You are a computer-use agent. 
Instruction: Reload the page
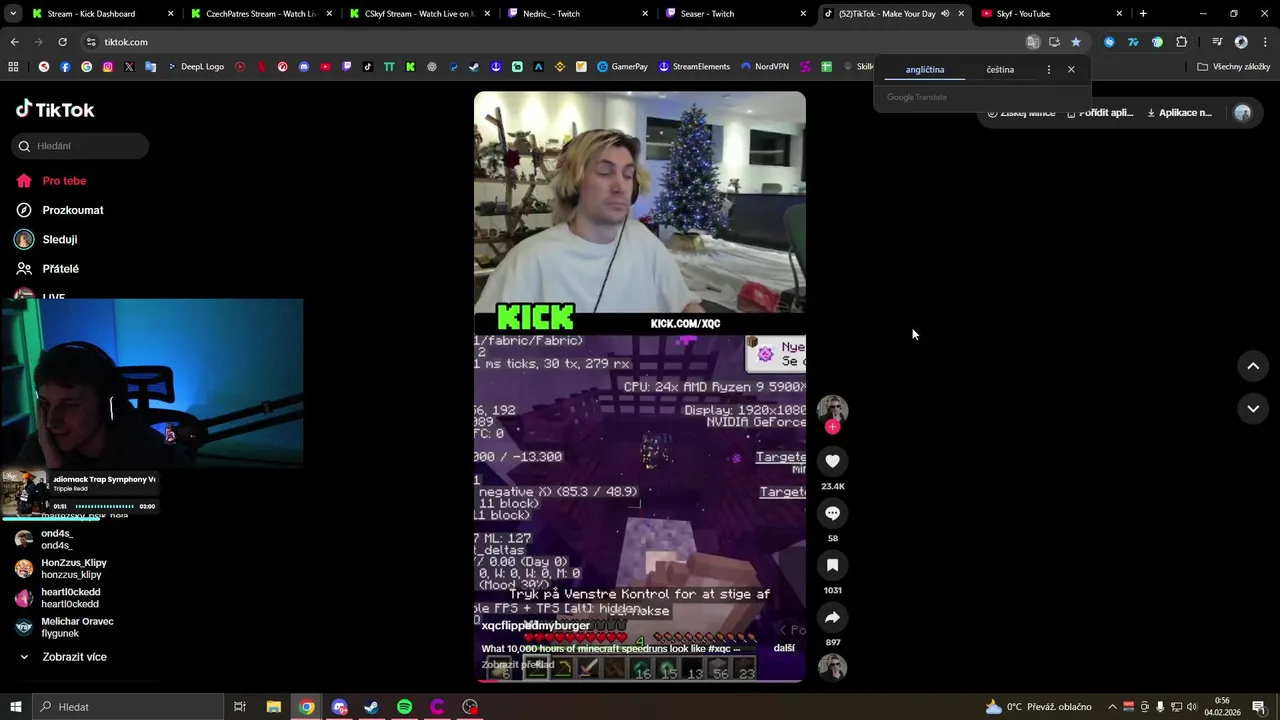click(62, 42)
